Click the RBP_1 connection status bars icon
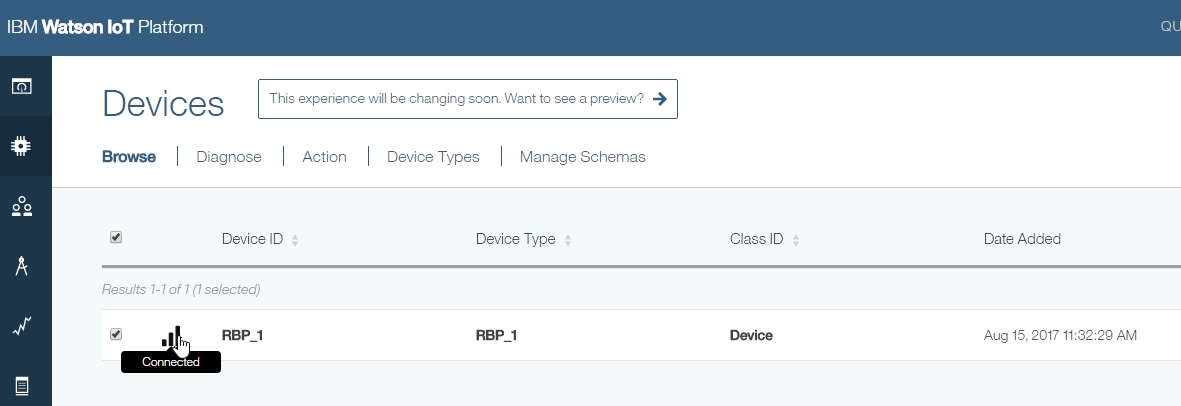The image size is (1181, 406). click(x=172, y=337)
